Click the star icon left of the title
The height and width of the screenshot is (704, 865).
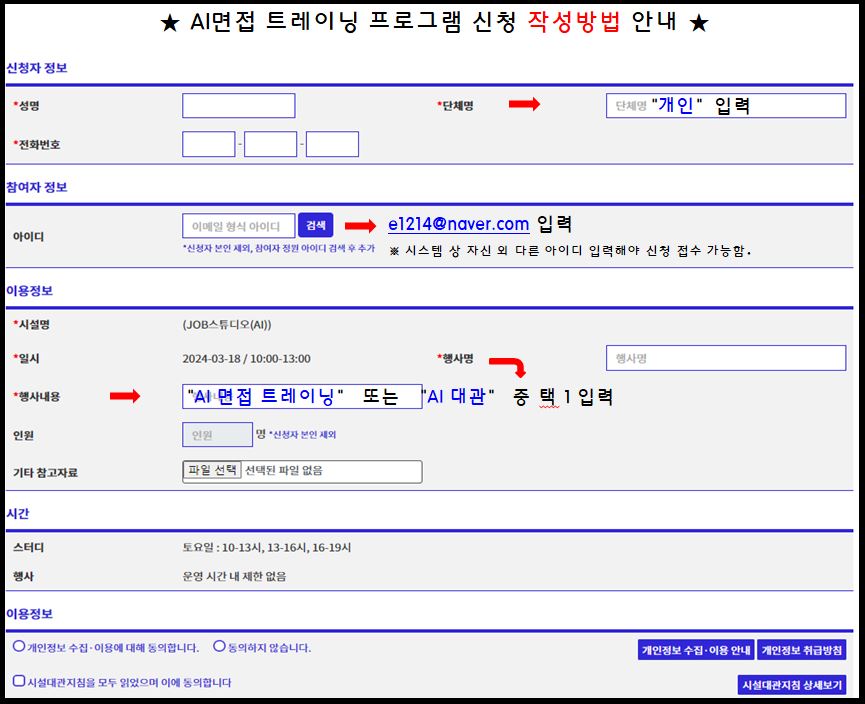pyautogui.click(x=168, y=24)
